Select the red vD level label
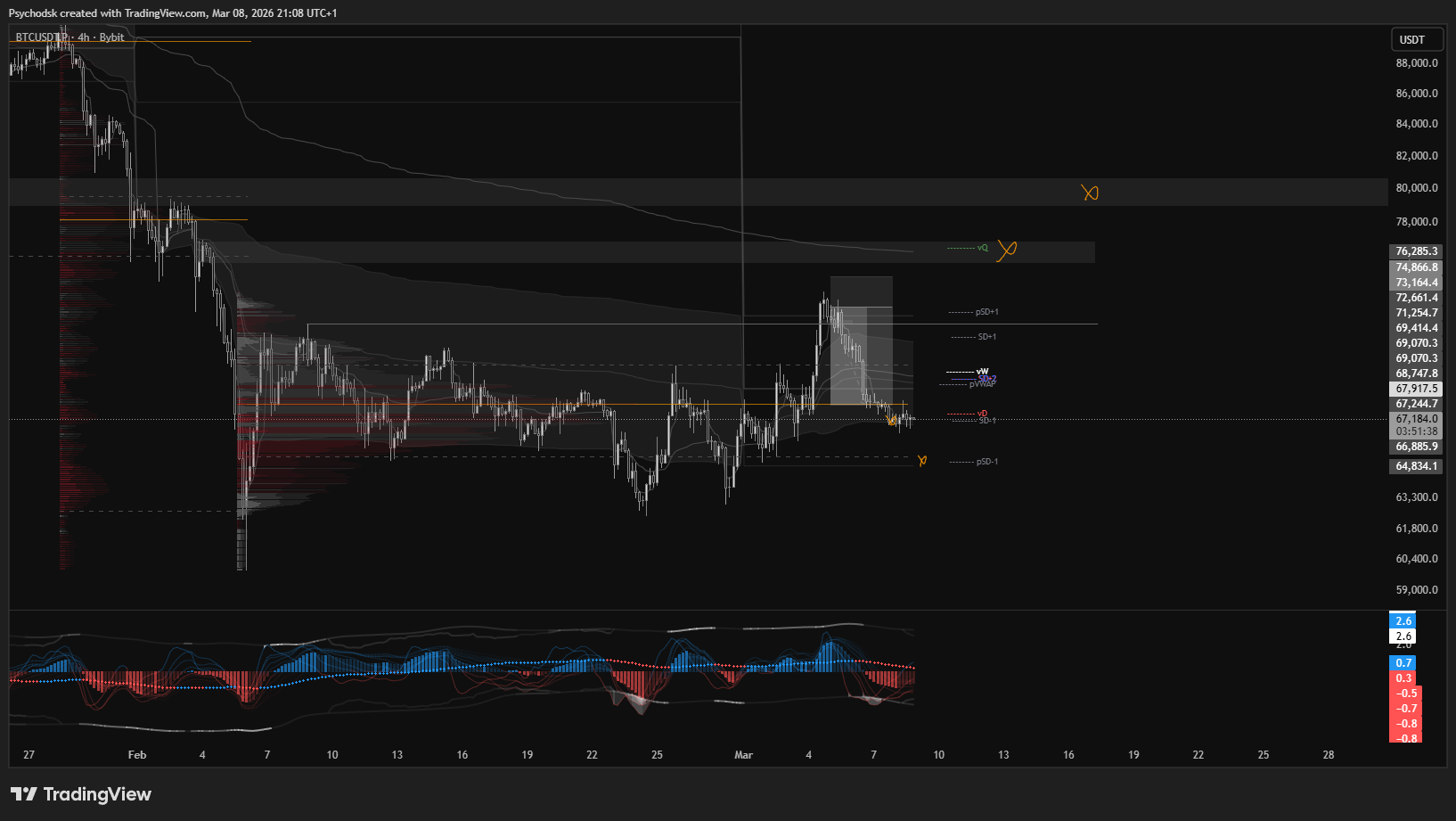The width and height of the screenshot is (1456, 821). pos(982,414)
